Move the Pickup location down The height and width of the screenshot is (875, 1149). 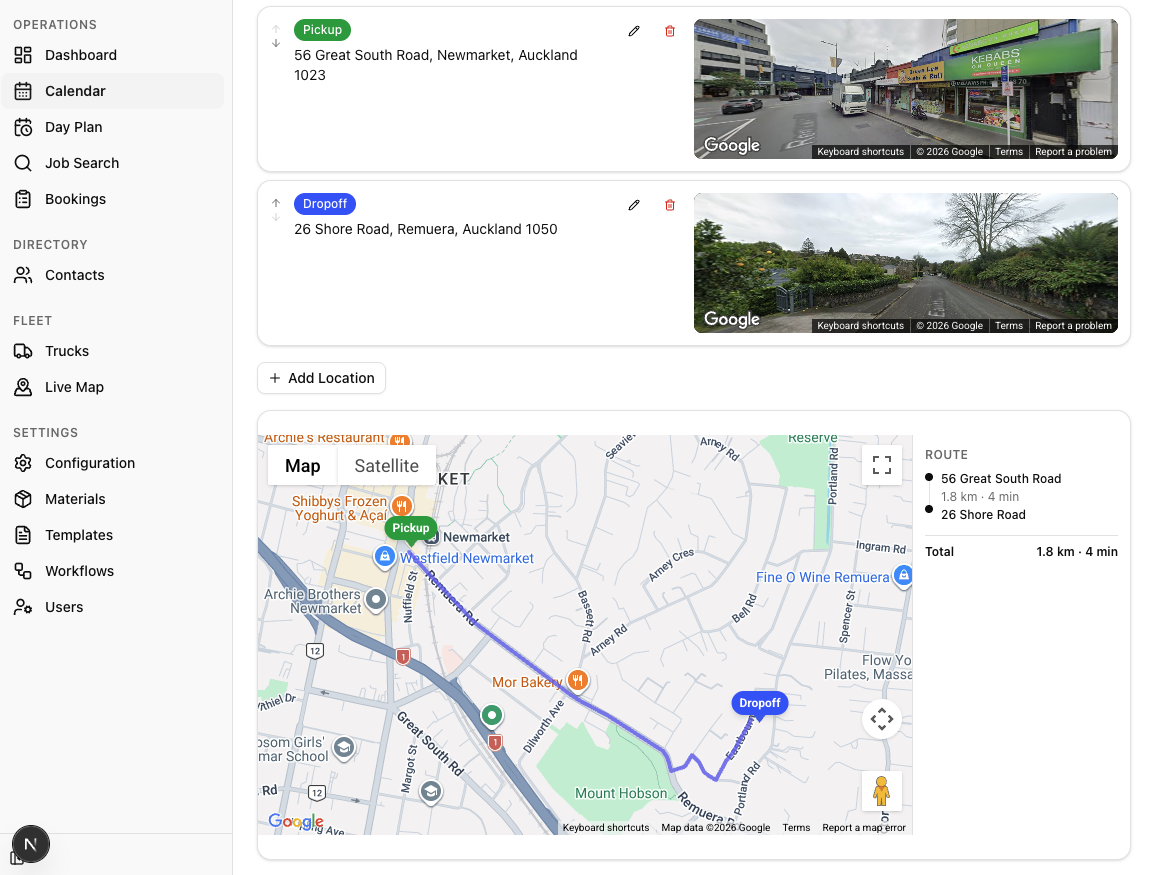click(x=276, y=43)
